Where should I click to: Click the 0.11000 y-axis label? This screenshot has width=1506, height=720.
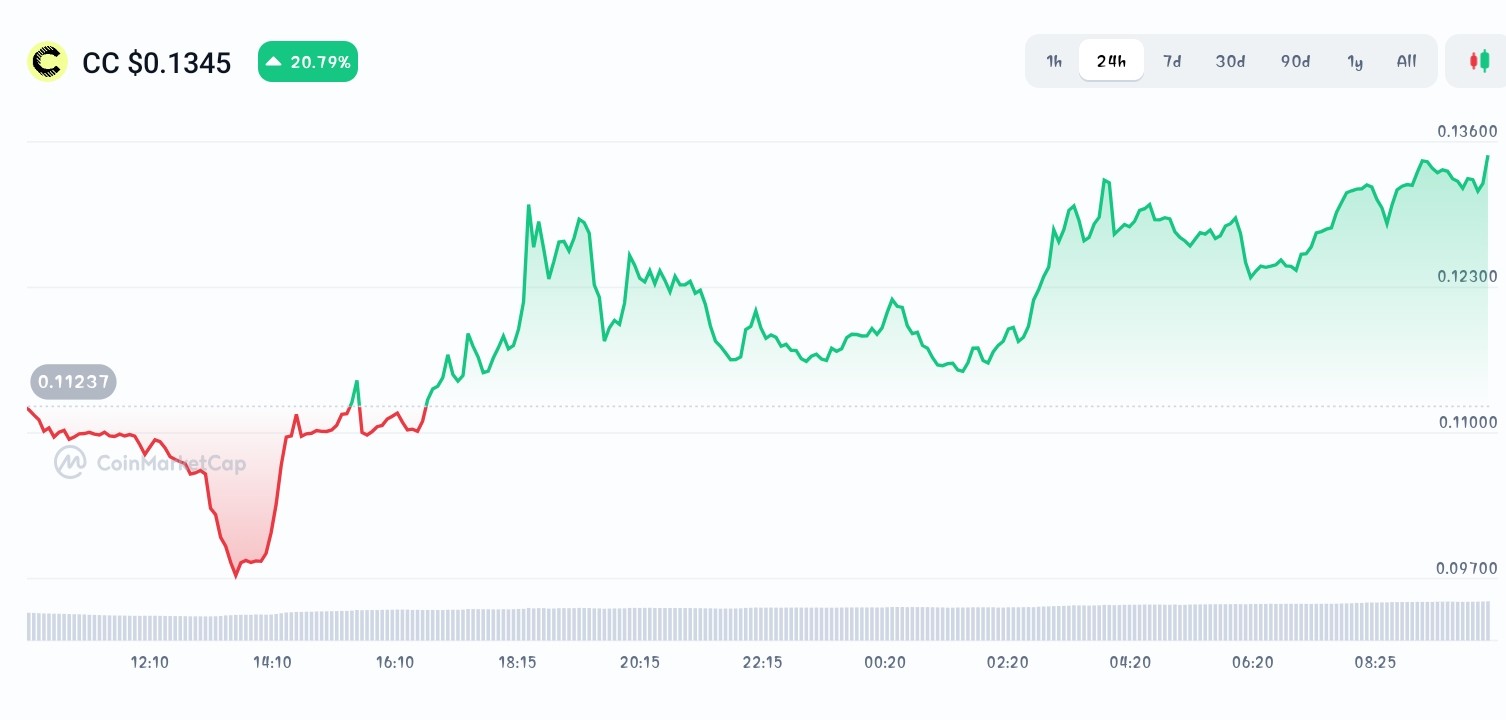[1467, 422]
